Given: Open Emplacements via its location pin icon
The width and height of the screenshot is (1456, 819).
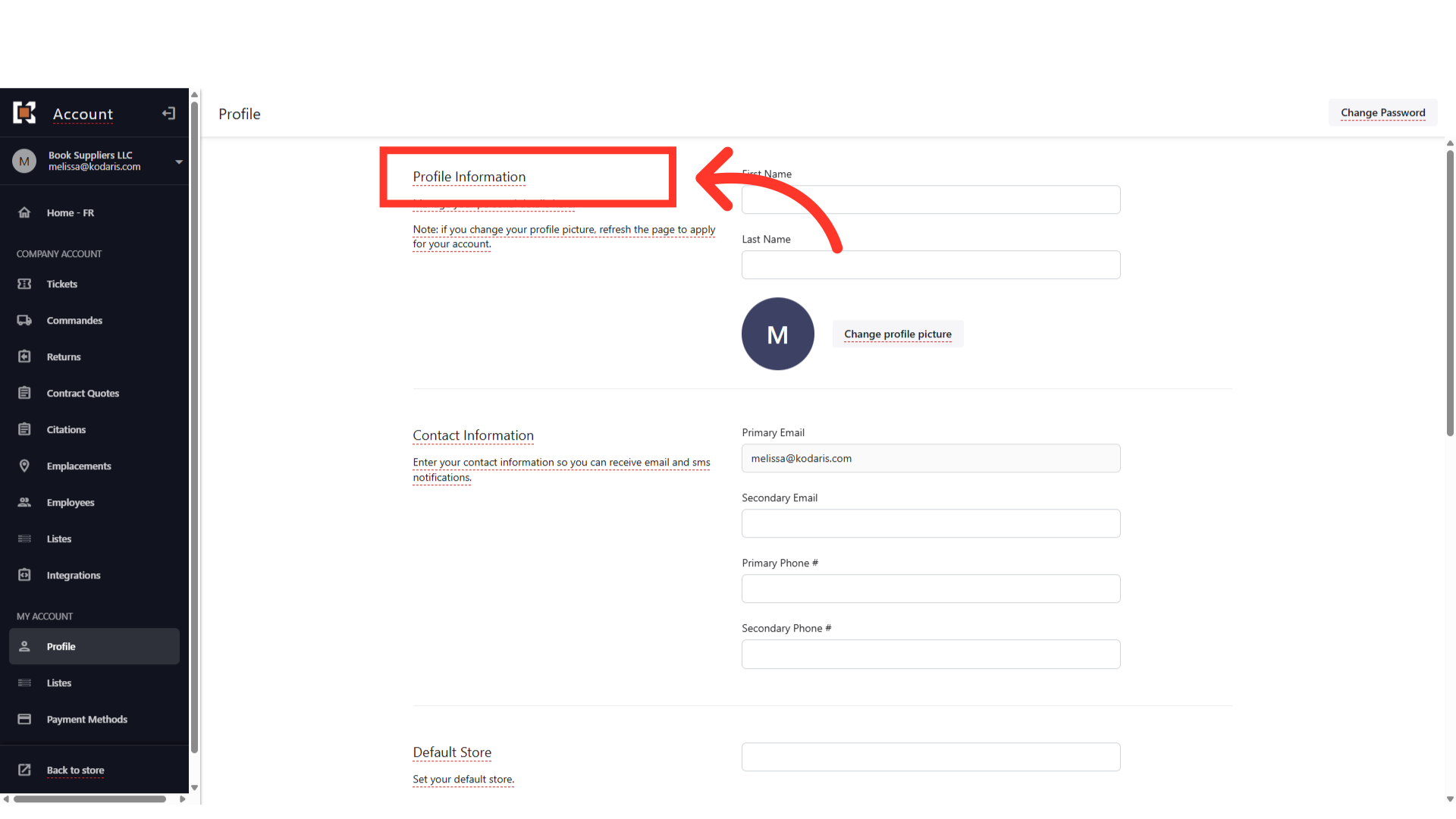Looking at the screenshot, I should tap(24, 466).
